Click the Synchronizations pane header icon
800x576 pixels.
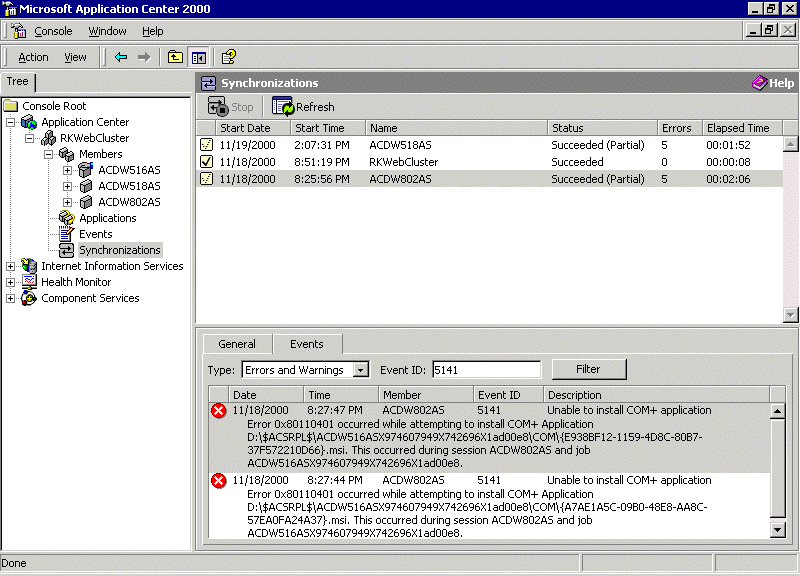tap(208, 83)
